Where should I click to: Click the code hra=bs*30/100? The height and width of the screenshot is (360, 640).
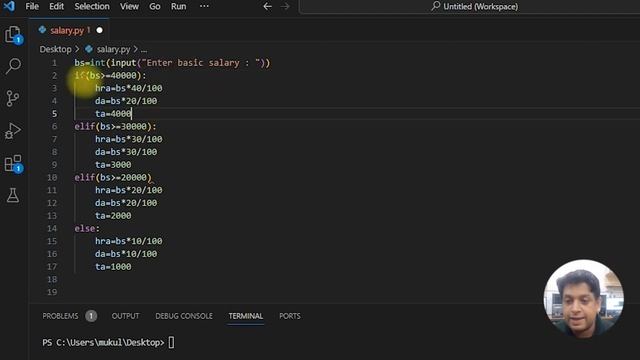129,139
